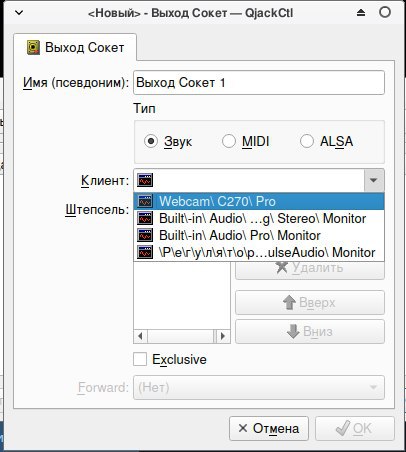Image resolution: width=406 pixels, height=452 pixels.
Task: Click icon beside Built-in Audio Stereo Monitor
Action: (x=145, y=218)
